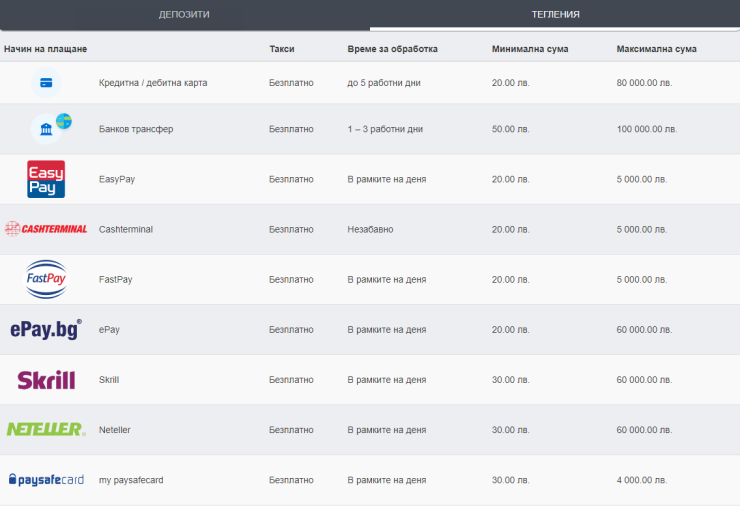Click the paysafecard logo
Image resolution: width=740 pixels, height=506 pixels.
click(x=46, y=480)
